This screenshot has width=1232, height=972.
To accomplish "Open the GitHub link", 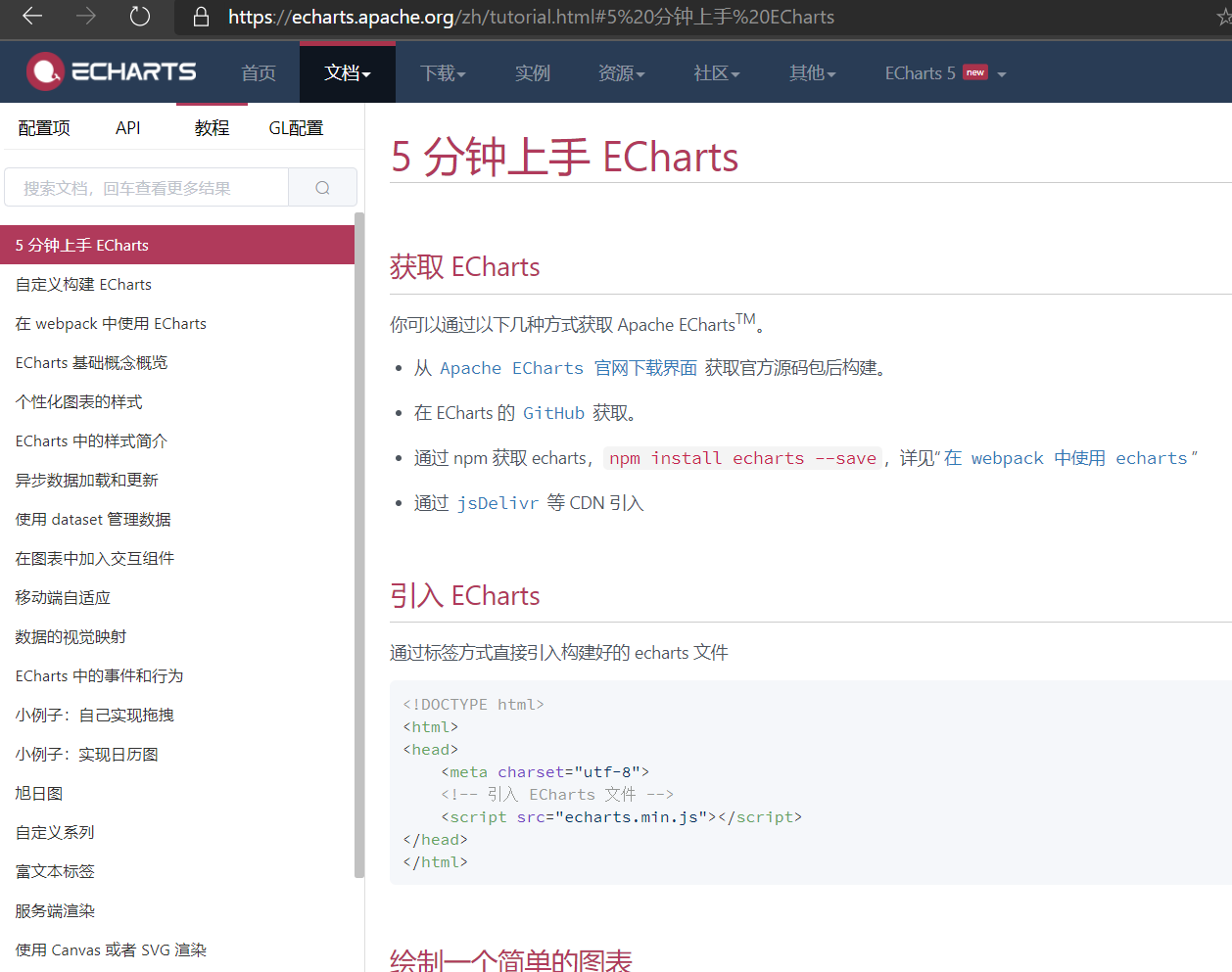I will click(x=553, y=413).
